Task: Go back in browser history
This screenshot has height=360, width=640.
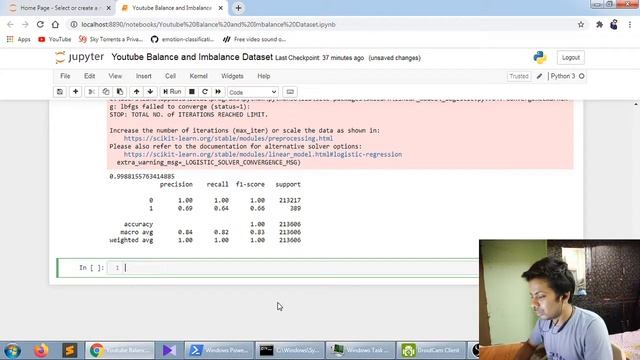Action: pos(10,24)
